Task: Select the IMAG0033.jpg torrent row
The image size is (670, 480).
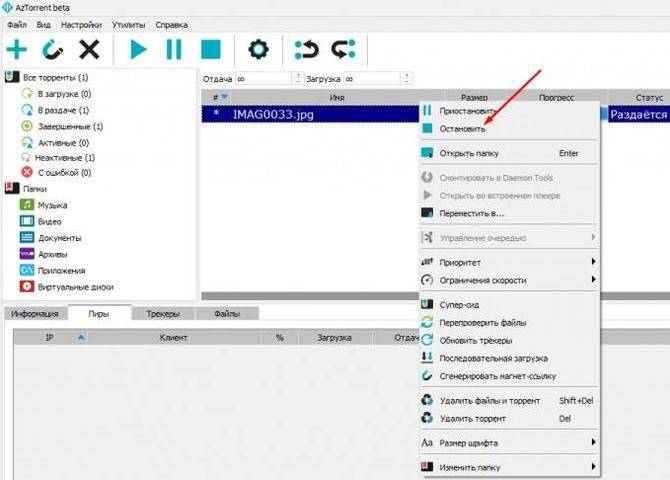Action: pyautogui.click(x=311, y=114)
